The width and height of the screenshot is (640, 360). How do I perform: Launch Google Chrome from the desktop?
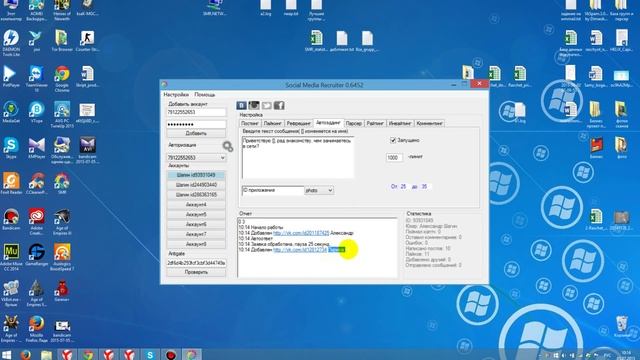62,78
